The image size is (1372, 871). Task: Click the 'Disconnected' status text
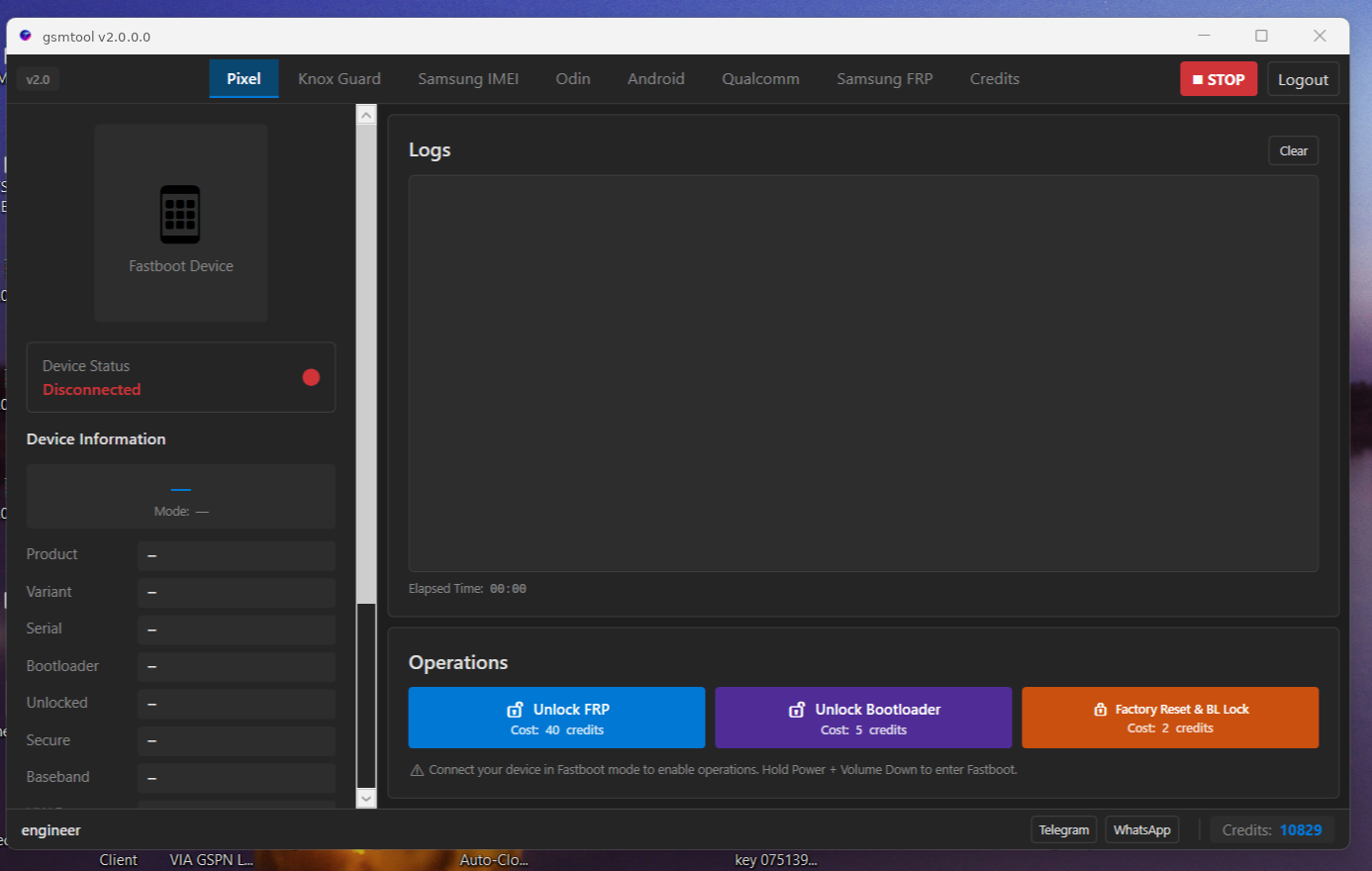click(91, 390)
